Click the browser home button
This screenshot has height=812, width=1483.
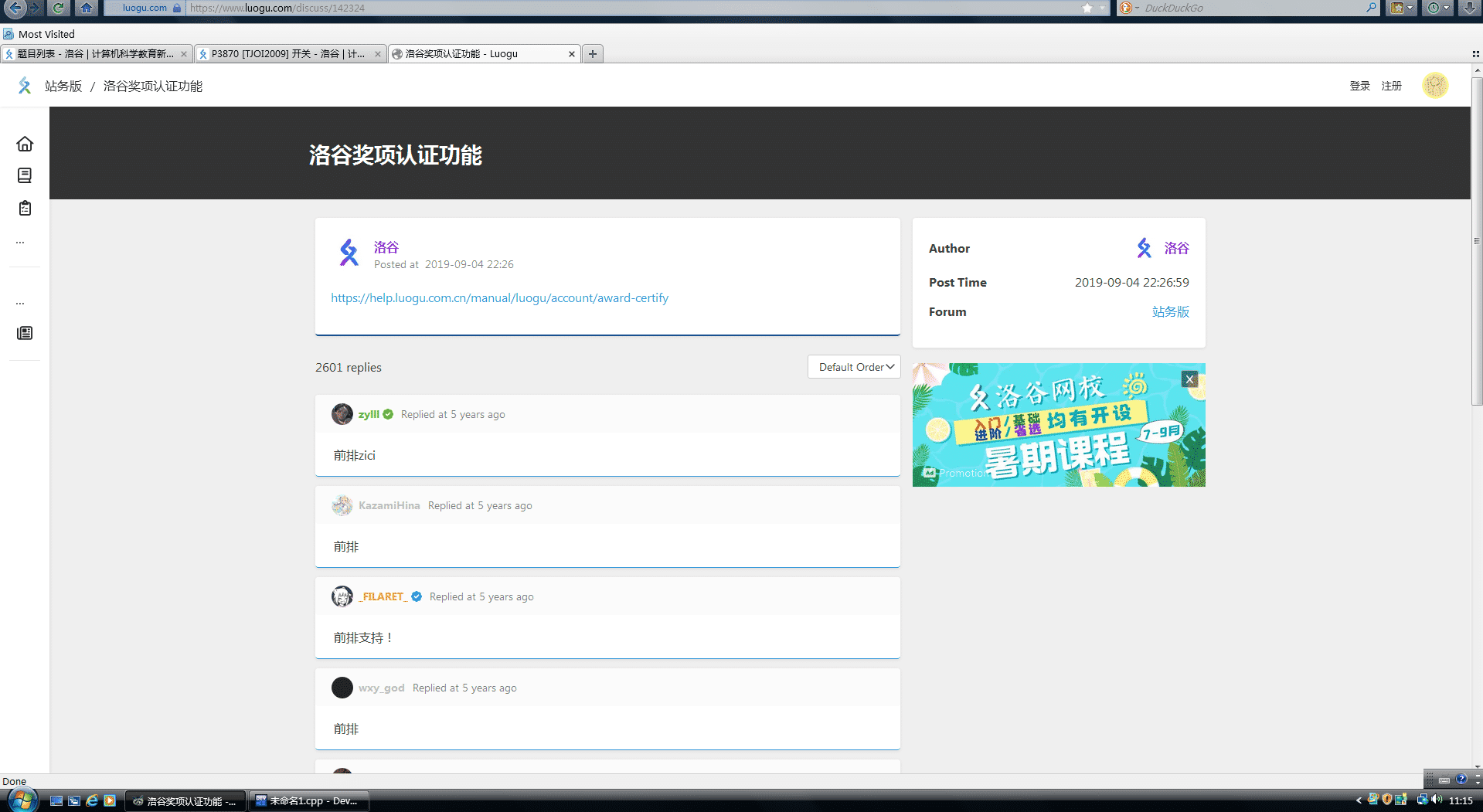click(x=87, y=8)
